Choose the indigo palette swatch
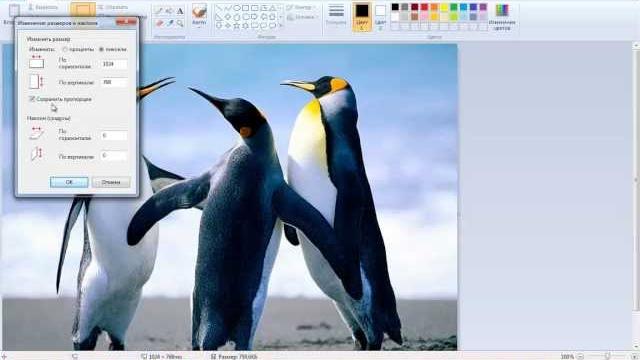Viewport: 640px width, 360px height. [x=473, y=7]
